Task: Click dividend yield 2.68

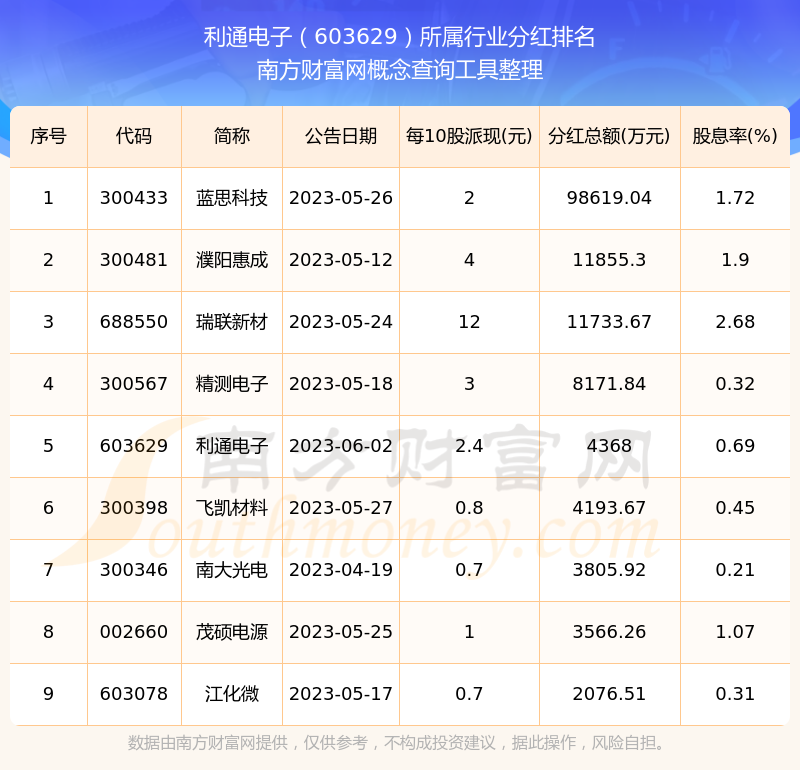Action: [x=735, y=322]
